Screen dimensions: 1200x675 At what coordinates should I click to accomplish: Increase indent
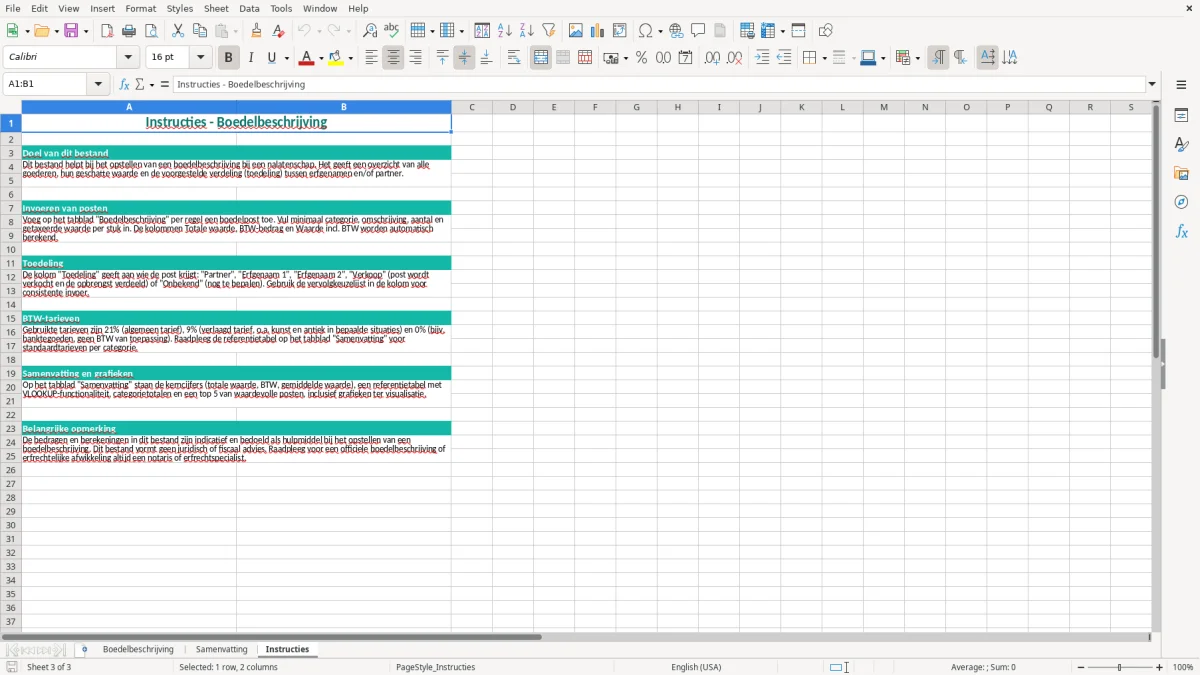coord(762,58)
